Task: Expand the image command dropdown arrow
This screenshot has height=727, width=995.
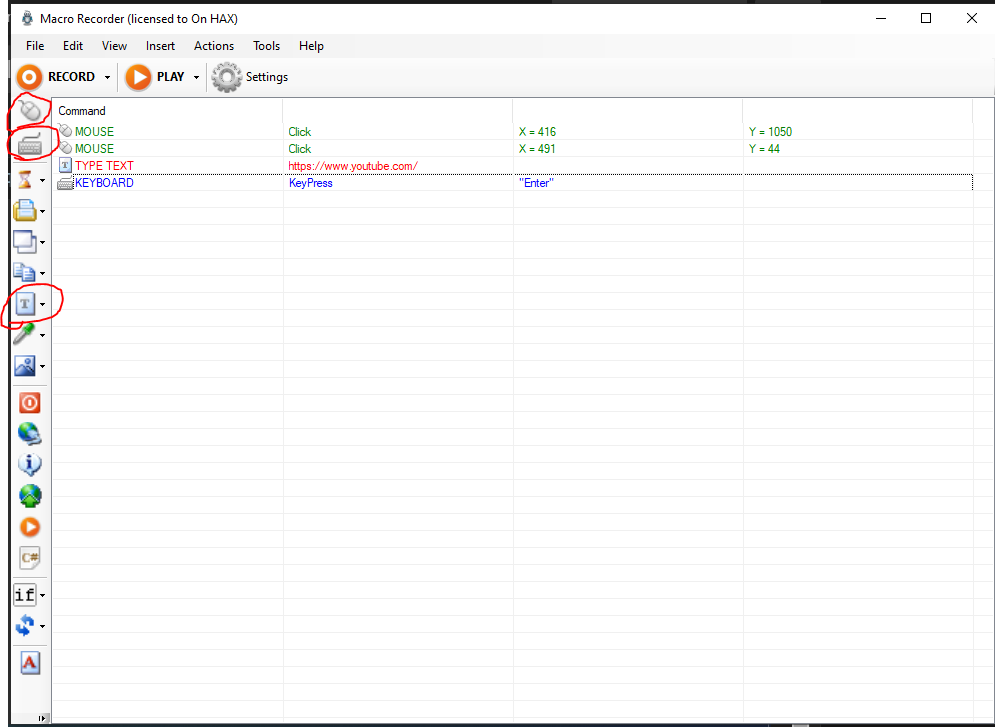Action: 43,366
